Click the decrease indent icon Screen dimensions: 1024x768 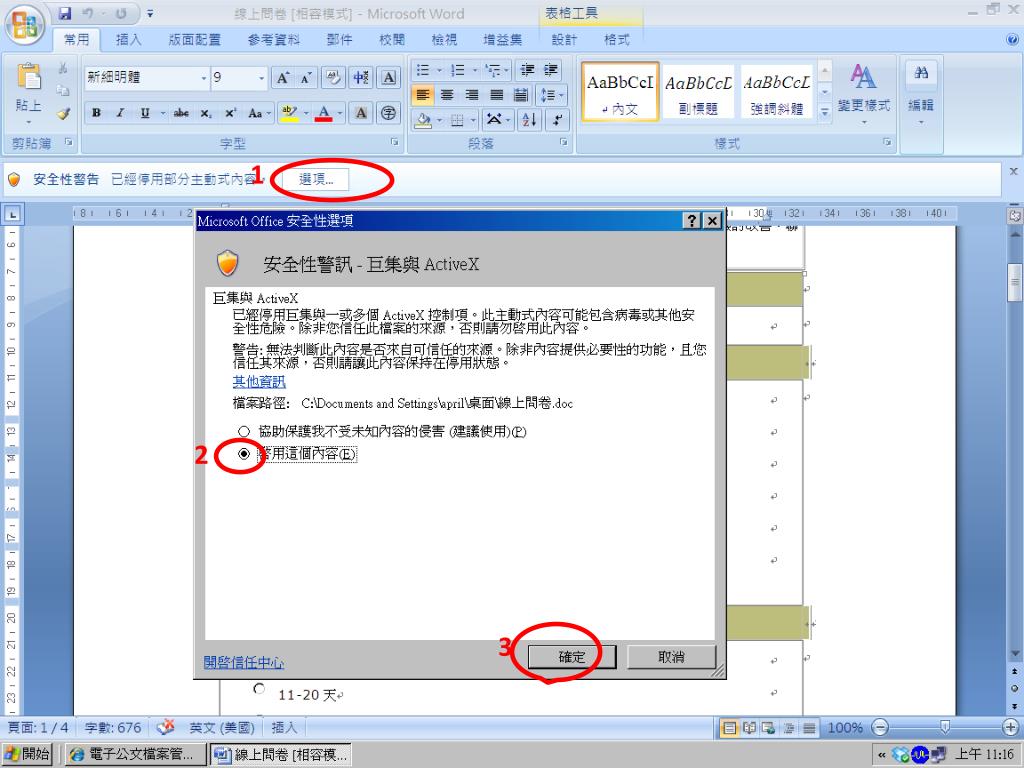tap(528, 70)
